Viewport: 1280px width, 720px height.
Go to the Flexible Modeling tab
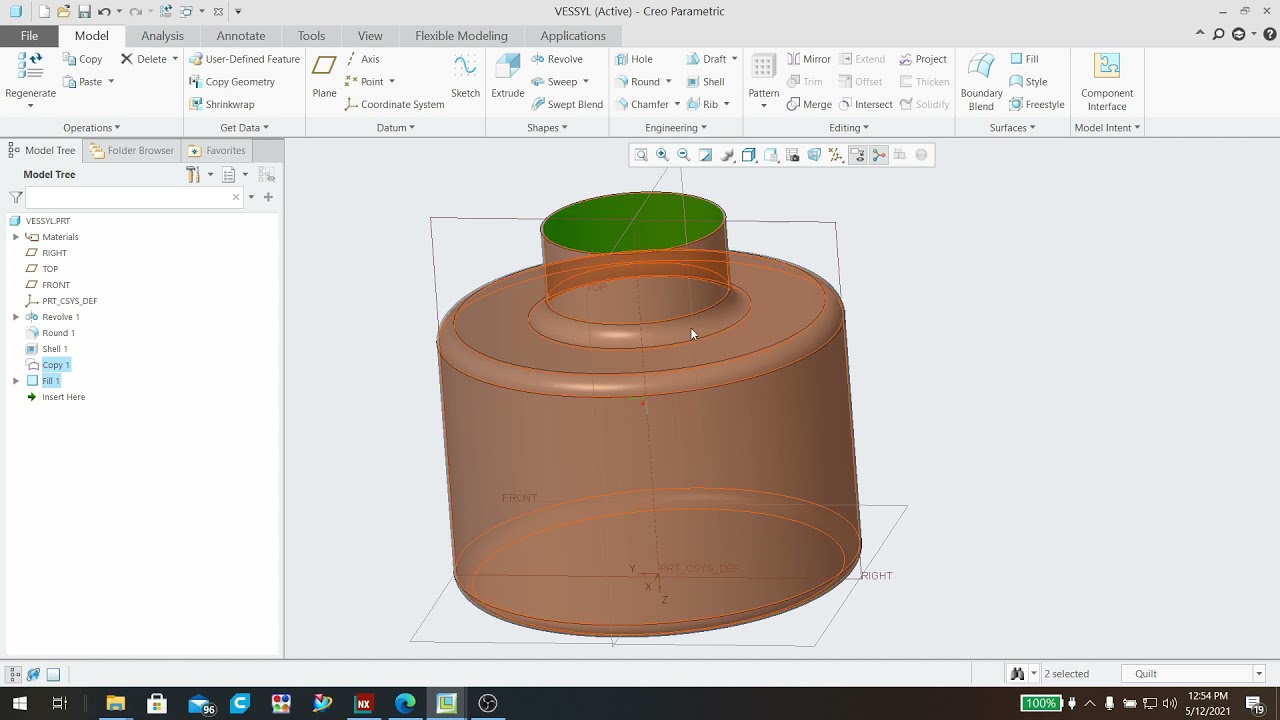(x=461, y=36)
